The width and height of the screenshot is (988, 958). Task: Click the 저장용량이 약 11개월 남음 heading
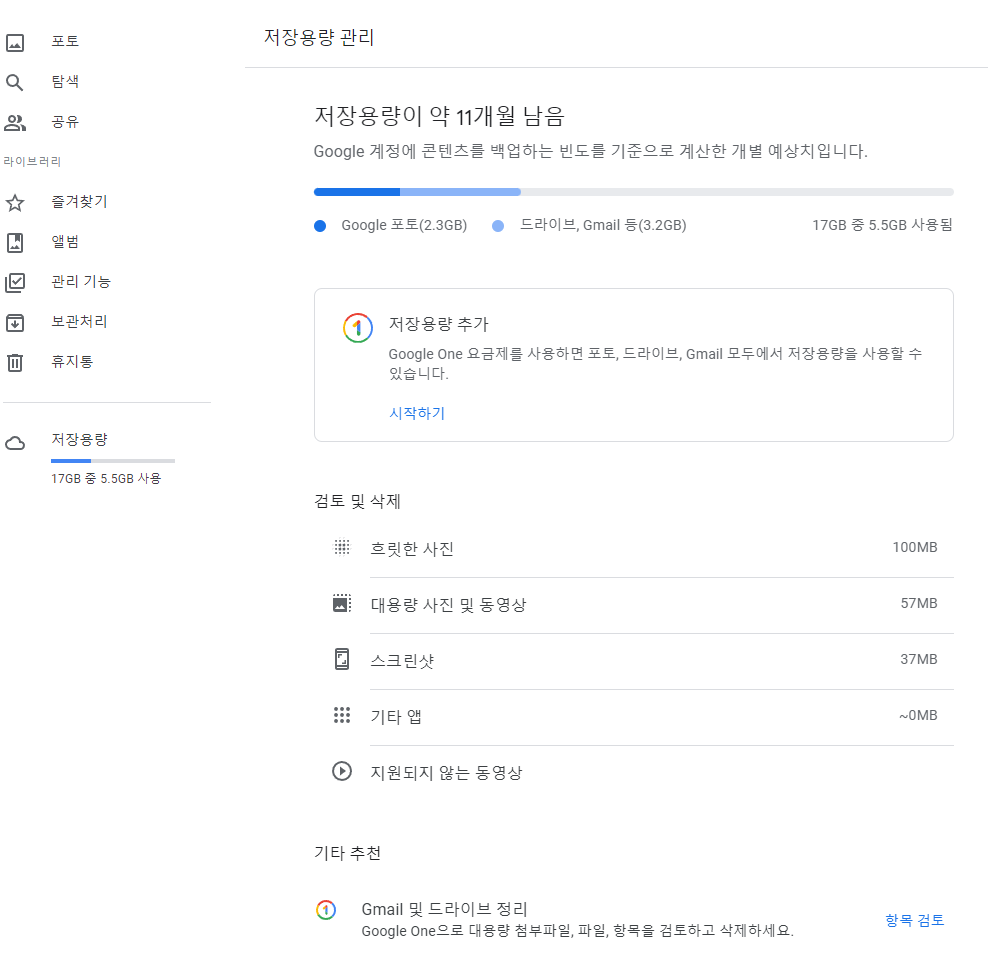439,116
